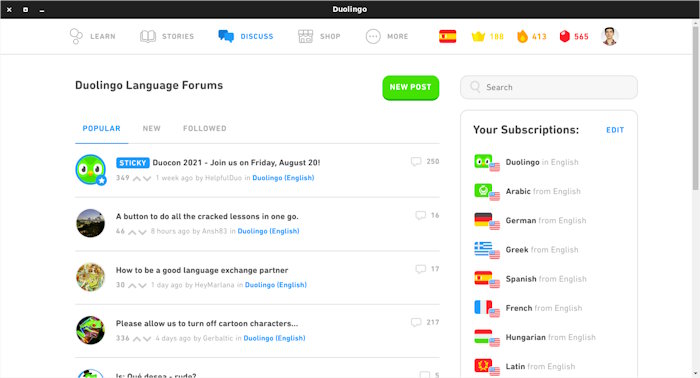Viewport: 700px width, 378px height.
Task: Click comment icon on cartoon characters post
Action: click(416, 322)
